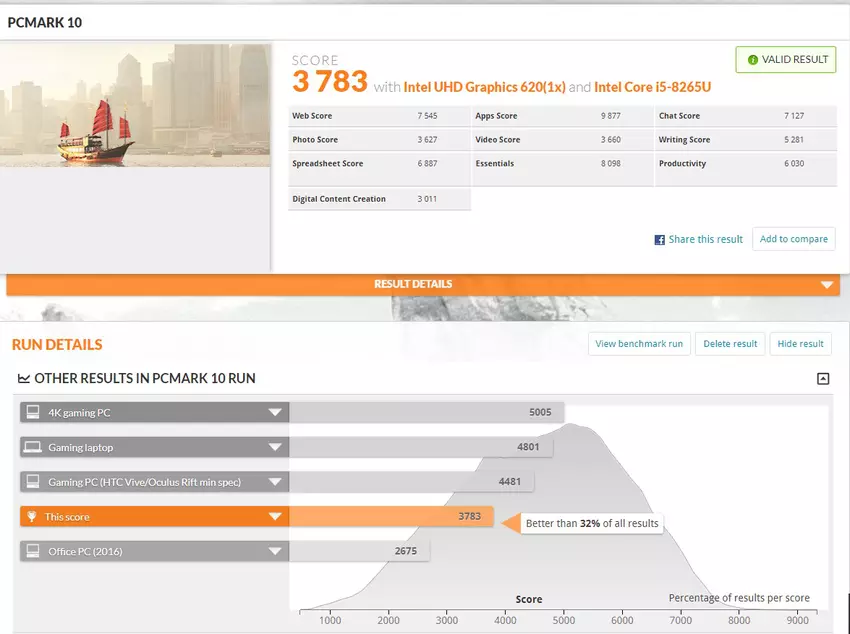Screen dimensions: 850x634
Task: Click the View benchmark run button
Action: click(638, 344)
